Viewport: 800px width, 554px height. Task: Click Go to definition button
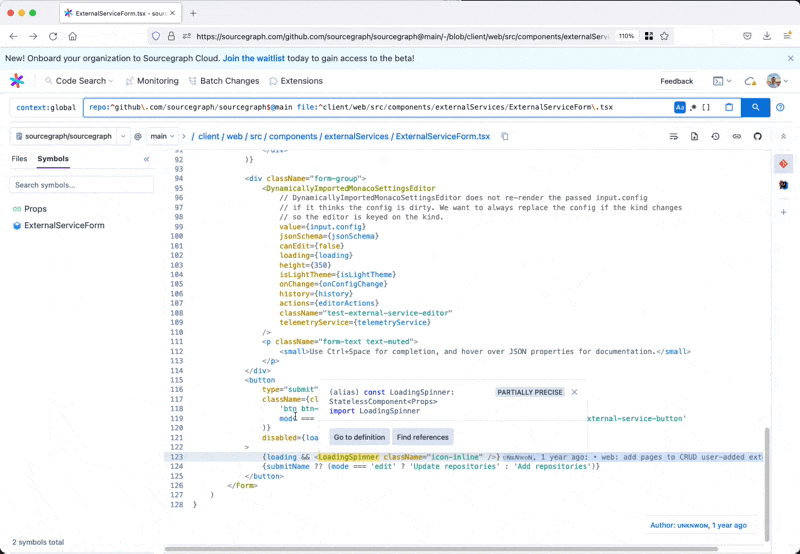[359, 437]
